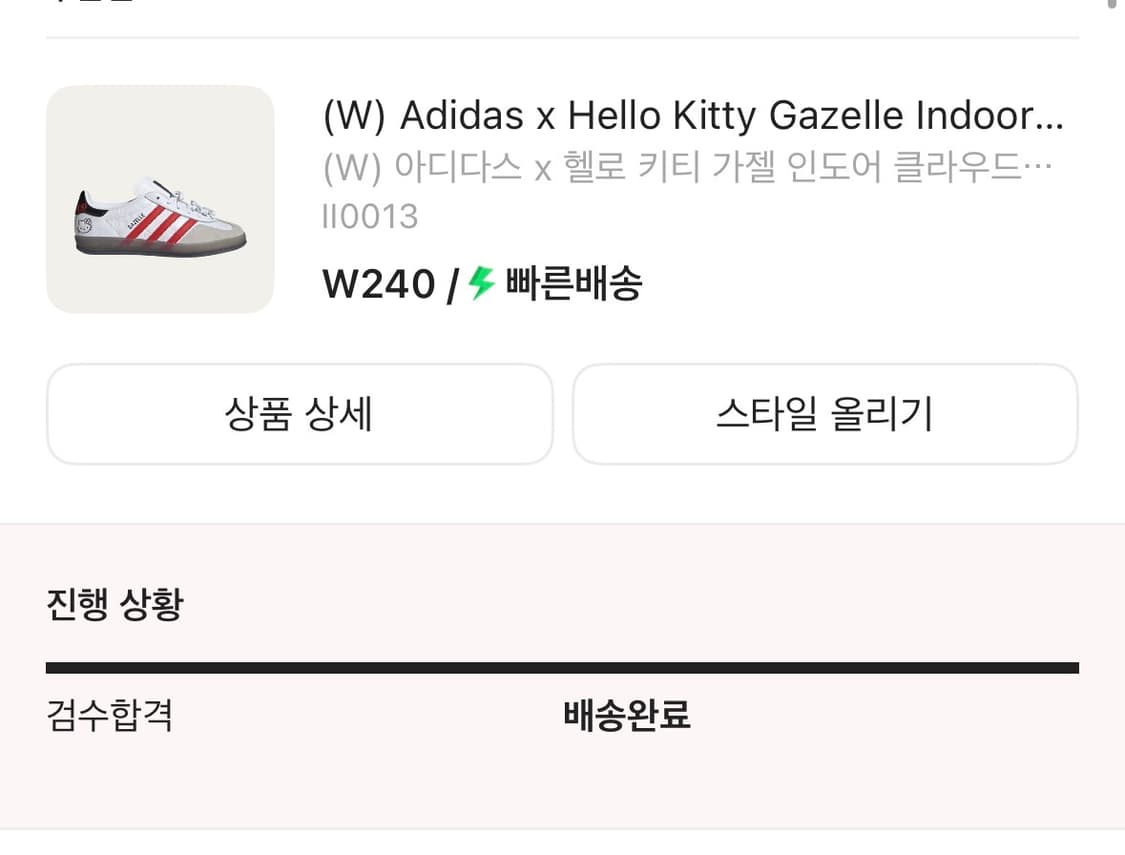Select the 배송완료 delivery complete status
Viewport: 1125px width, 855px height.
coord(625,716)
